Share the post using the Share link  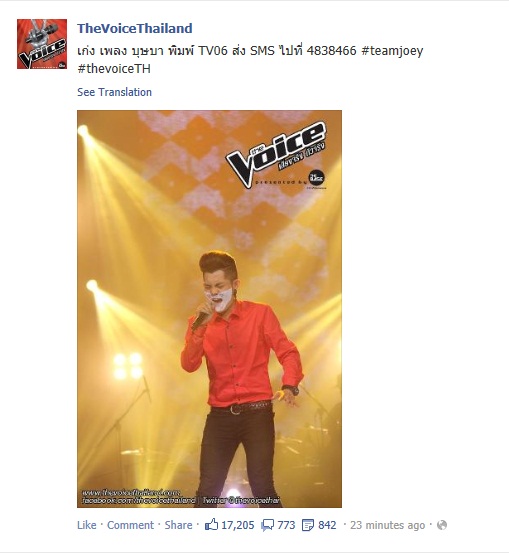[178, 525]
